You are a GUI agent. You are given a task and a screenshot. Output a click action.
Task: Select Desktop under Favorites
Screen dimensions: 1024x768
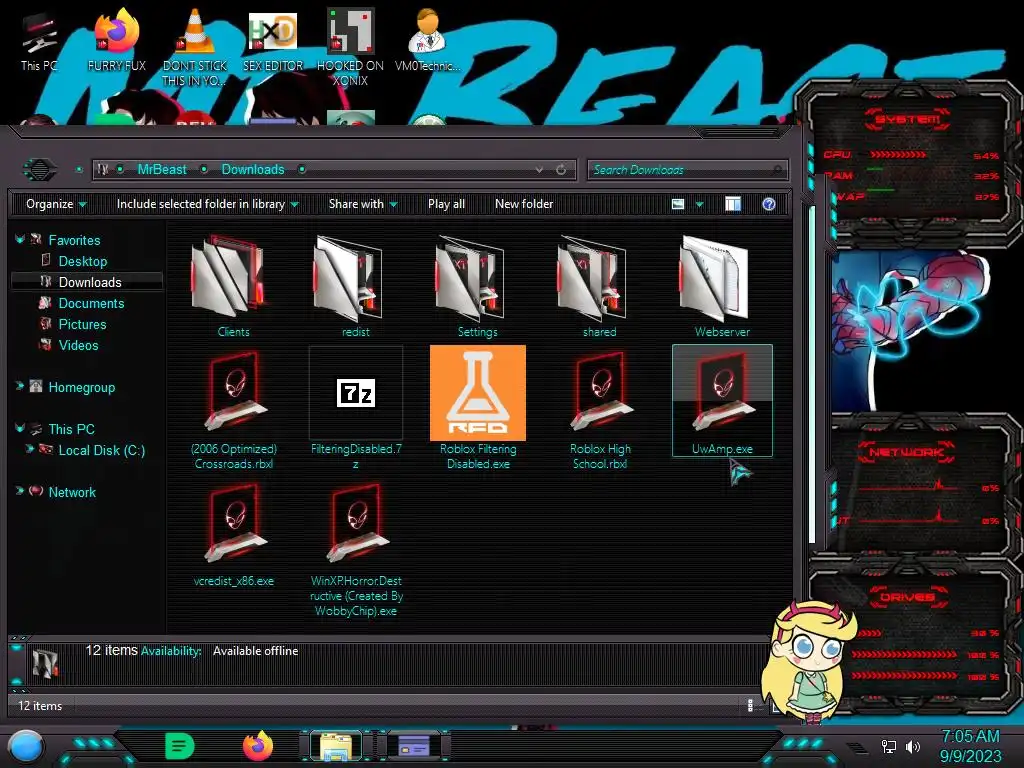coord(83,261)
